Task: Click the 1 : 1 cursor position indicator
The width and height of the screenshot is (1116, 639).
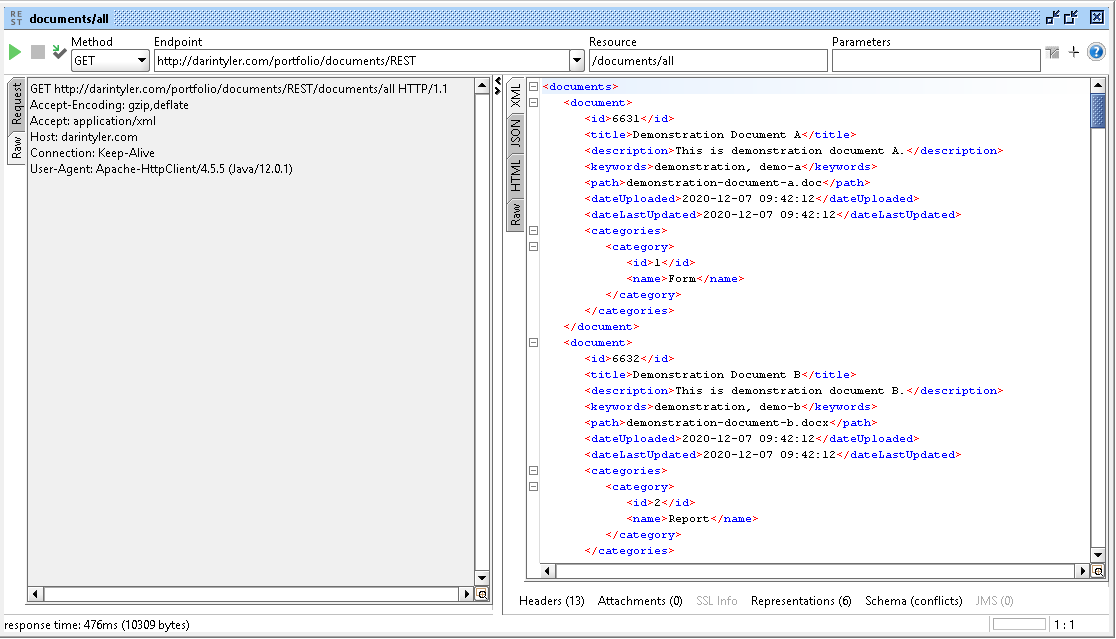Action: 1065,625
